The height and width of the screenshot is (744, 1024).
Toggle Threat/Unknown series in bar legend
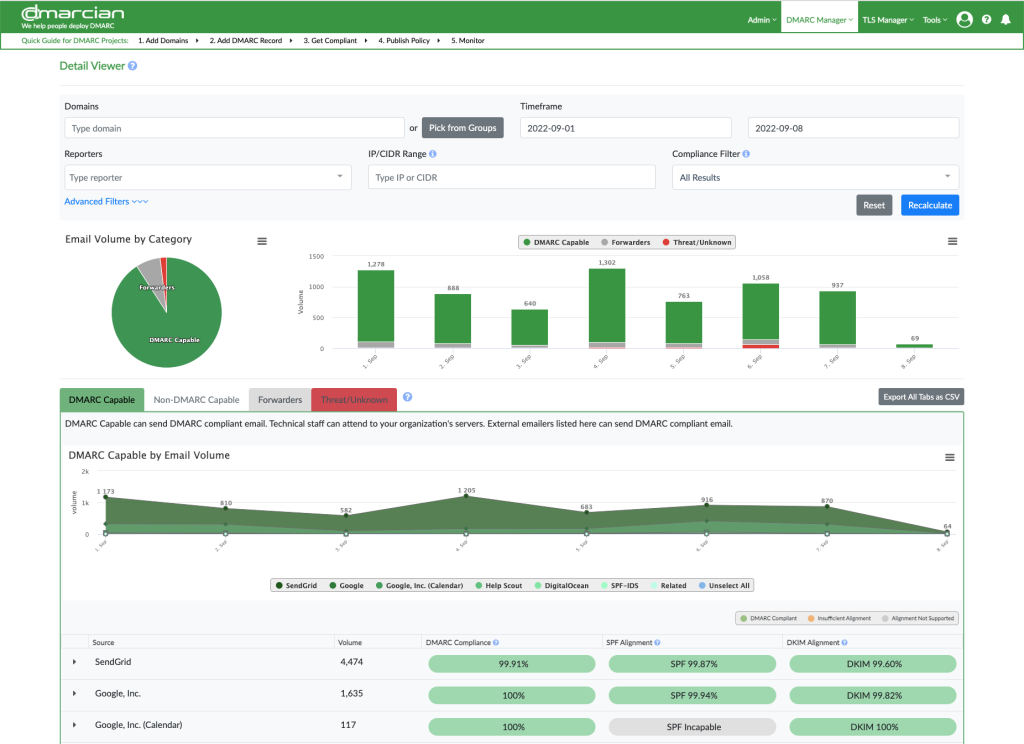pyautogui.click(x=697, y=242)
